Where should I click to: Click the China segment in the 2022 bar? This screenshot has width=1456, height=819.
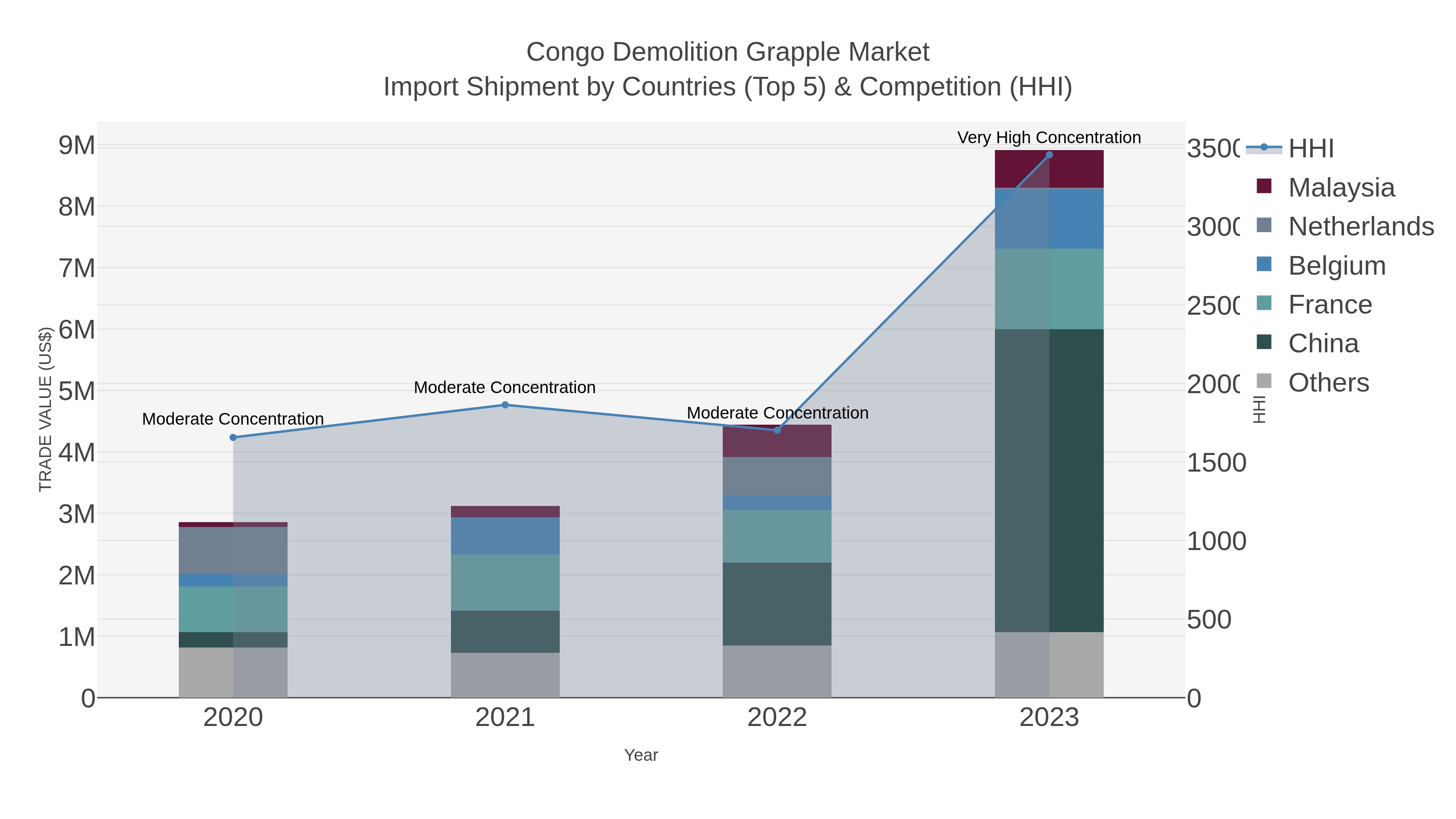click(777, 604)
